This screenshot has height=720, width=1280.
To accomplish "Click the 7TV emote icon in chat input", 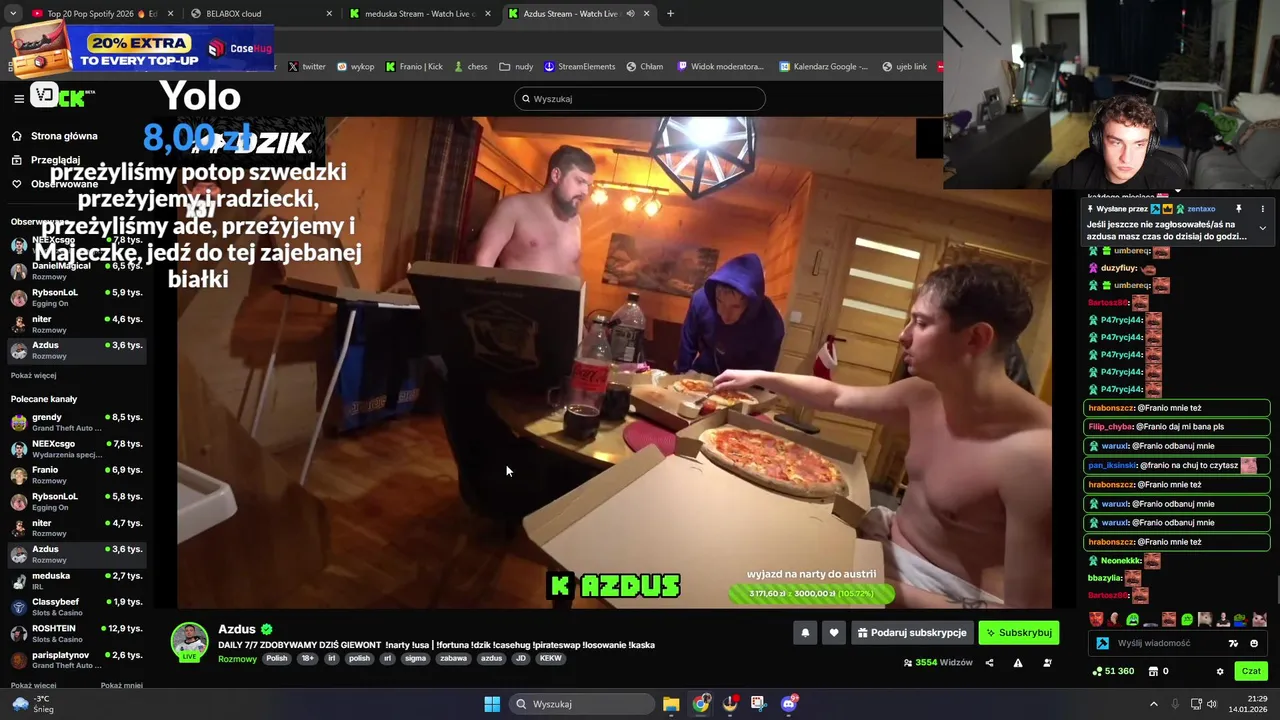I will (1233, 643).
